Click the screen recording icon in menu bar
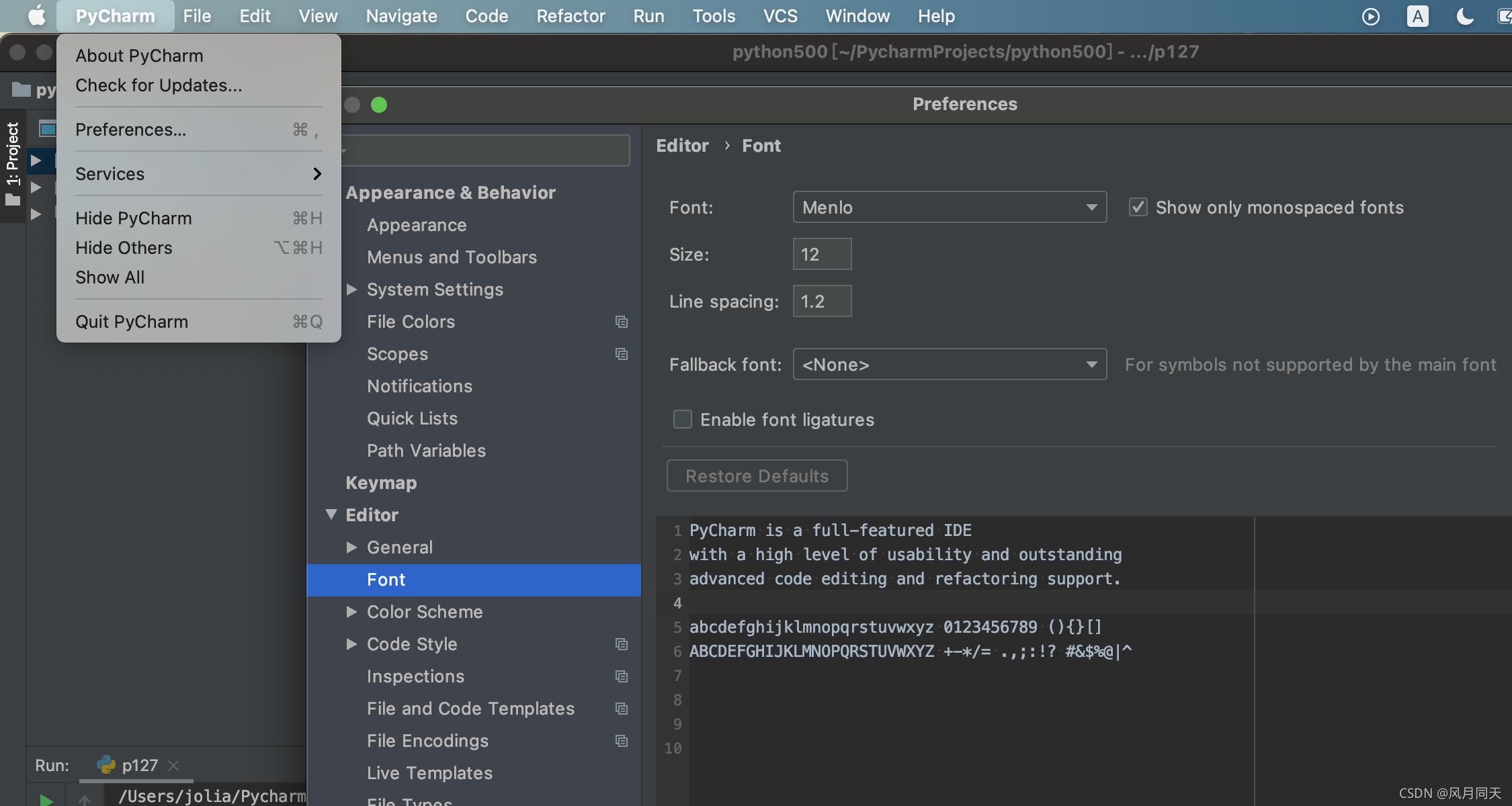 coord(1370,16)
